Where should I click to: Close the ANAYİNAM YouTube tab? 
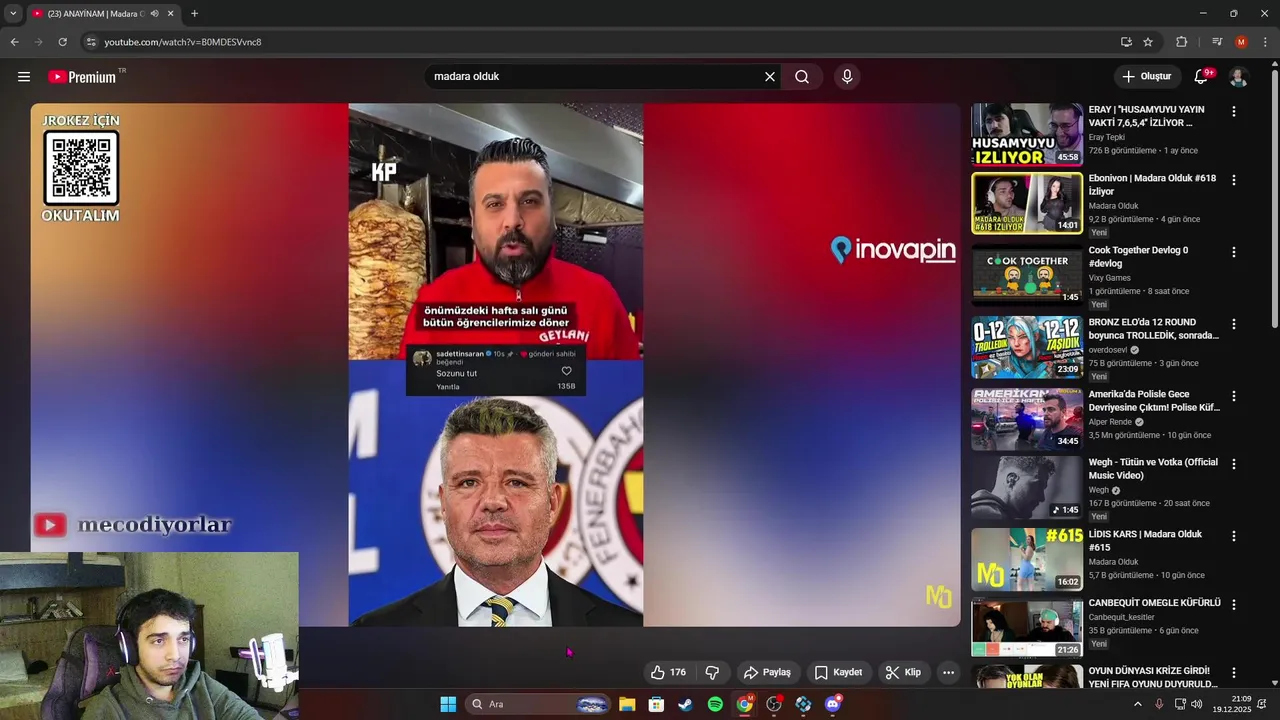click(x=171, y=14)
